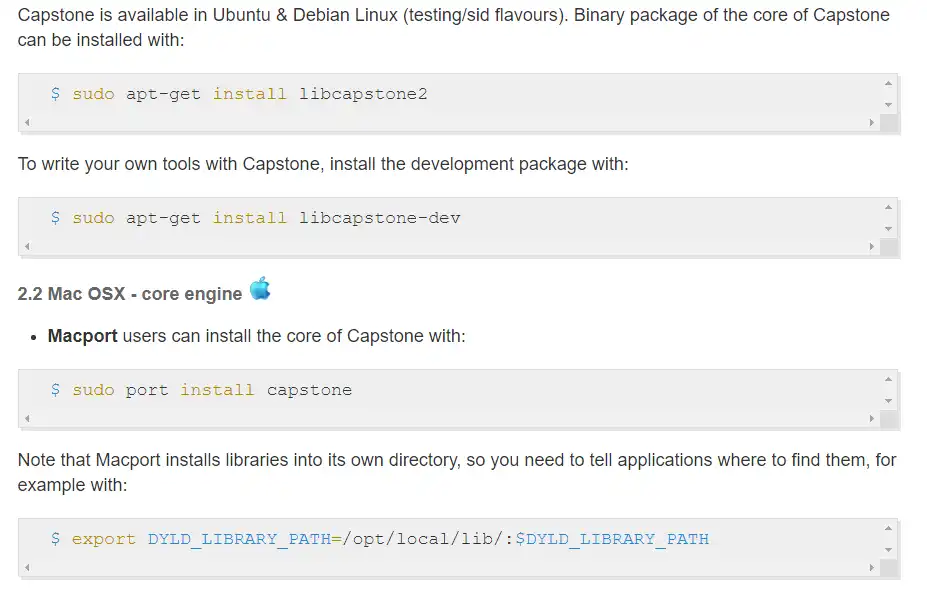
Task: Click the "2.2 Mac OSX - core engine" heading
Action: 130,294
